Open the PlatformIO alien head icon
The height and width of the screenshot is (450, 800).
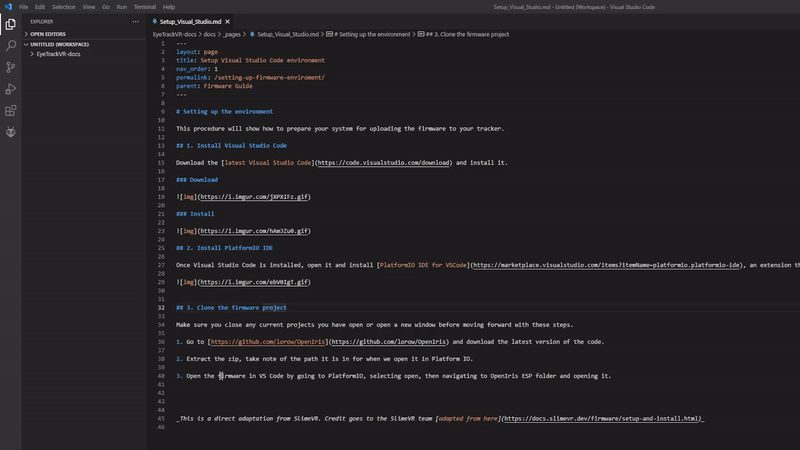[x=10, y=132]
